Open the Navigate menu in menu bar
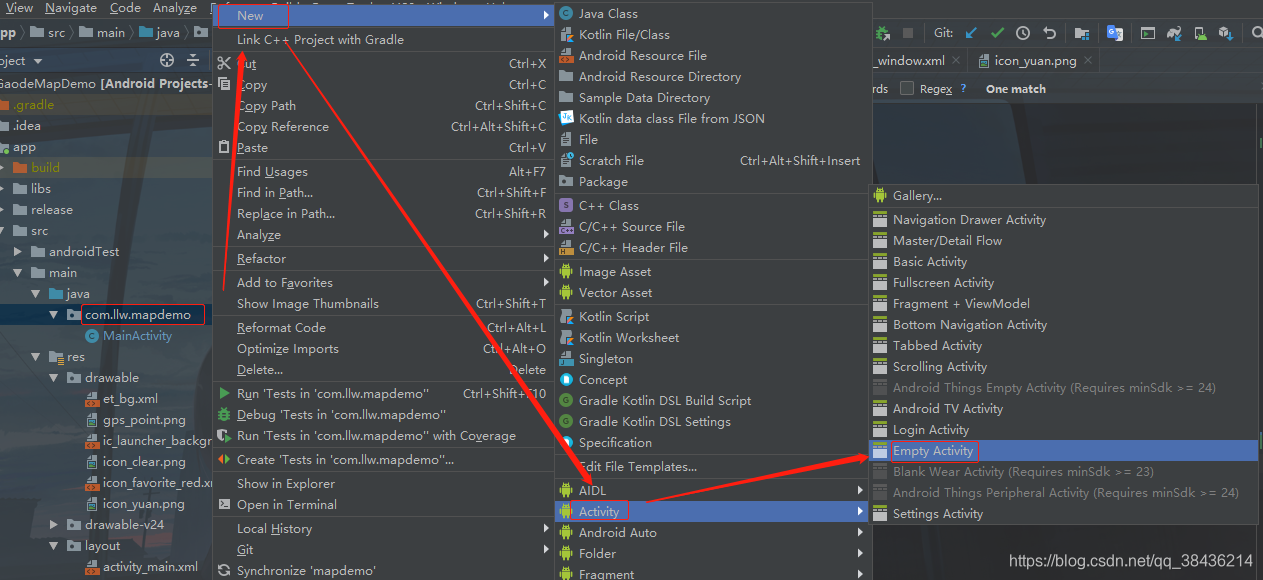The height and width of the screenshot is (580, 1263). click(71, 8)
